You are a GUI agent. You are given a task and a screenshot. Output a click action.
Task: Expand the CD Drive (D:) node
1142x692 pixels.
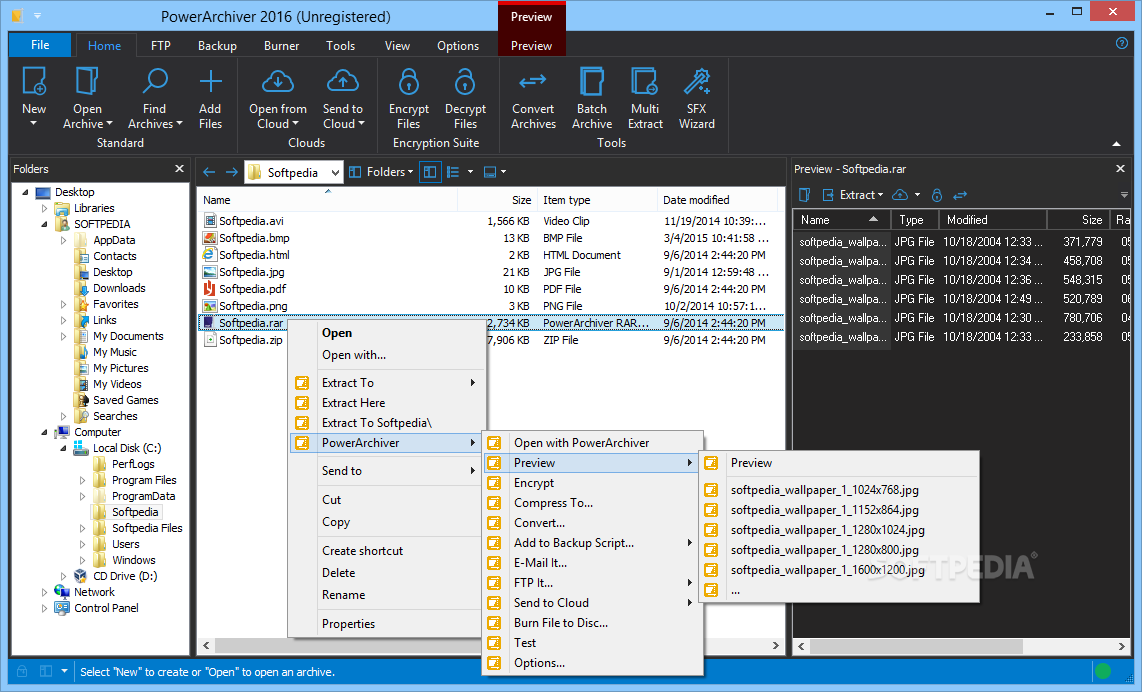click(63, 576)
